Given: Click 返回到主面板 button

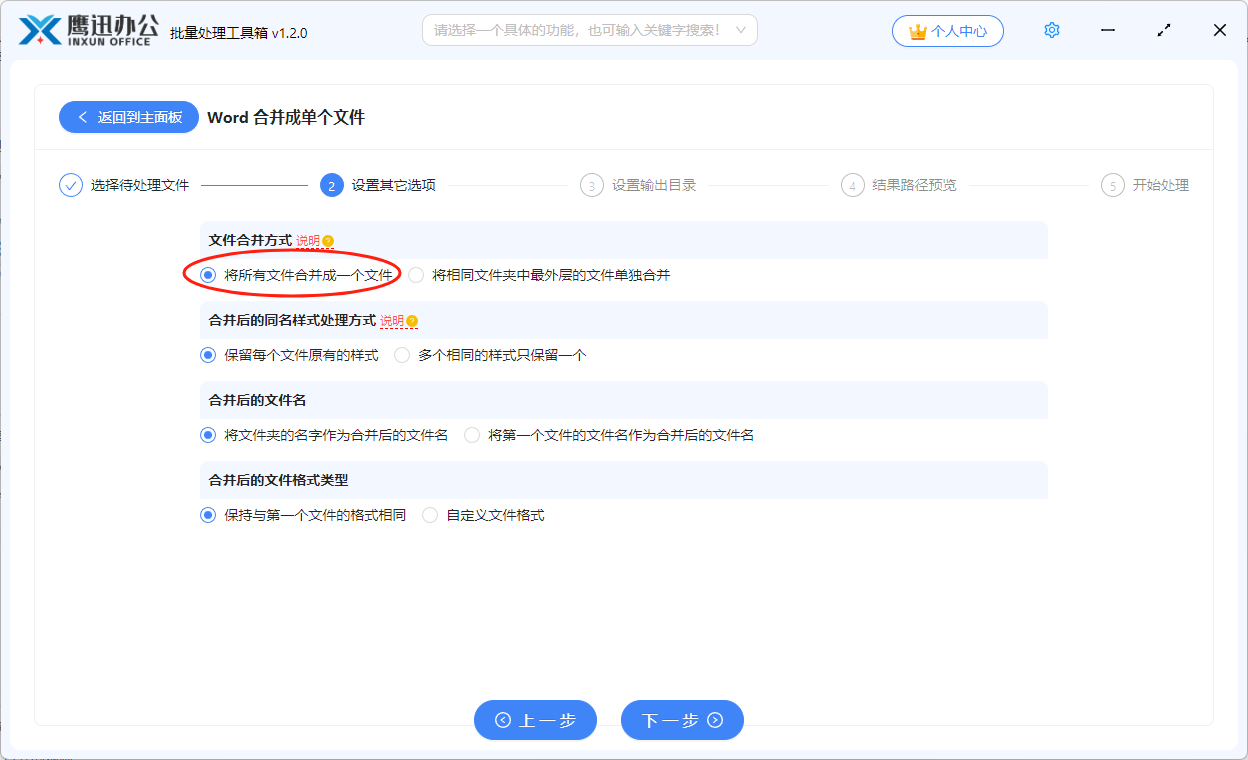Looking at the screenshot, I should click(x=129, y=117).
